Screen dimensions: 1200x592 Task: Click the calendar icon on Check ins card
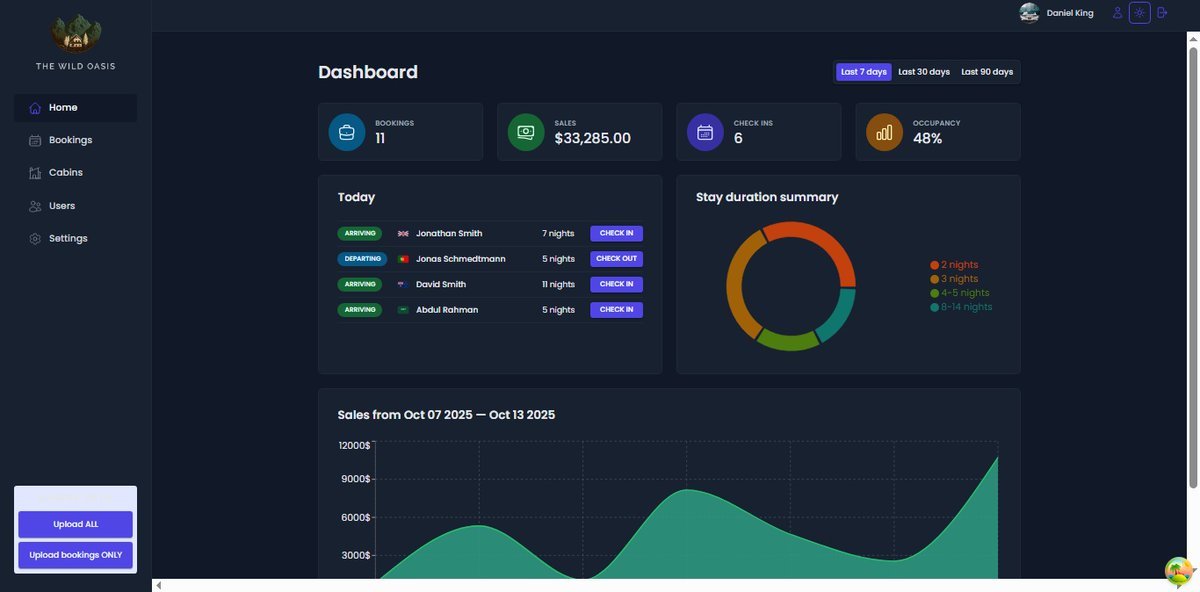705,132
